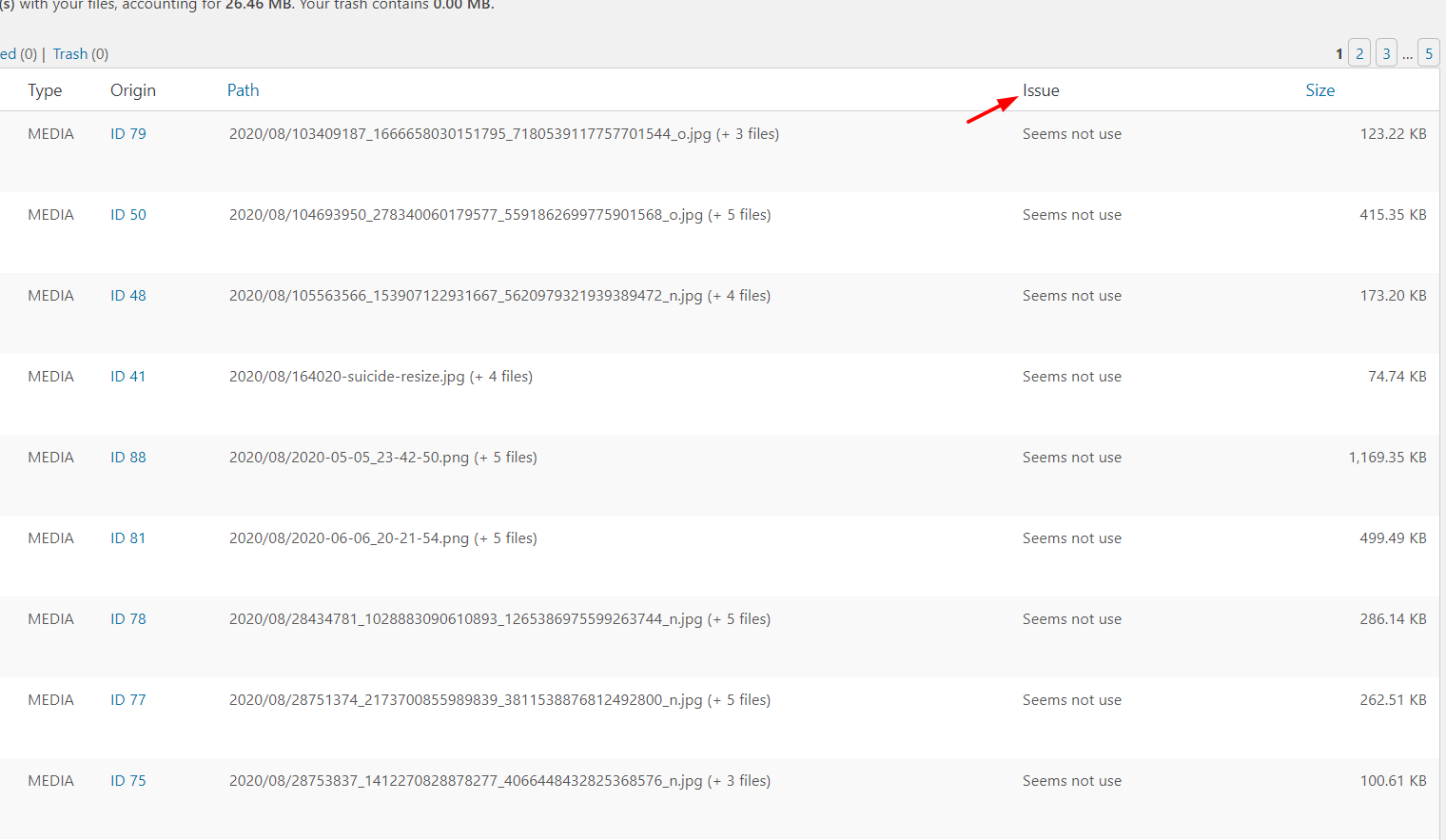The image size is (1446, 840).
Task: Open origin link ID 81
Action: coord(128,538)
